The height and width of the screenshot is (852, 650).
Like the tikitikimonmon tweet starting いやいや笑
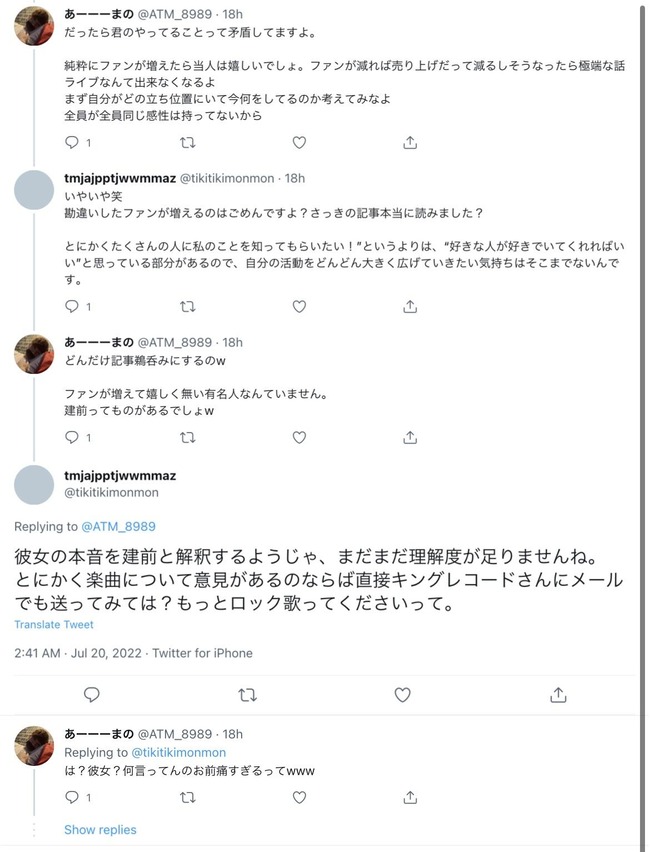coord(298,307)
